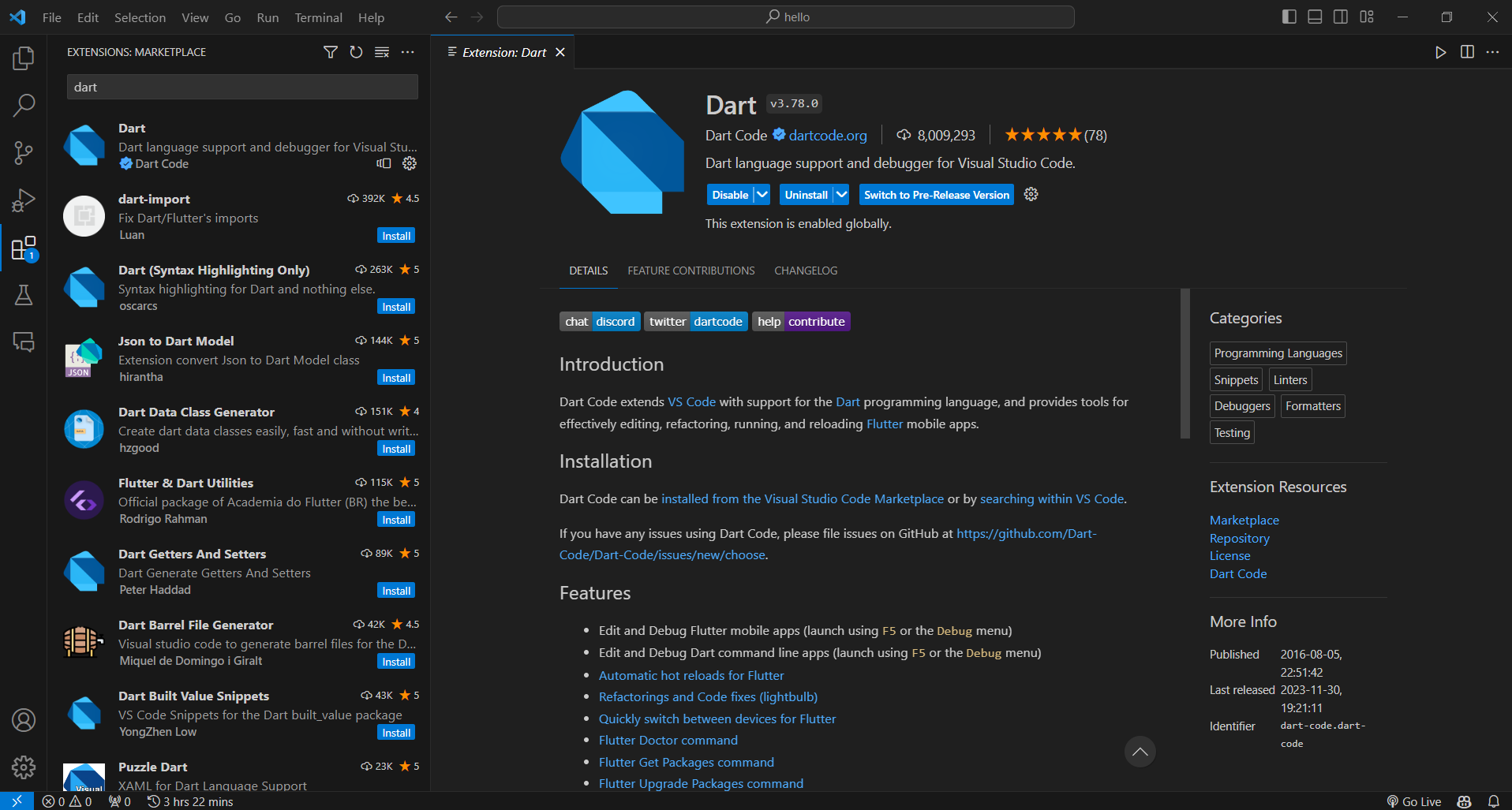This screenshot has width=1512, height=810.
Task: Click the Copilot status icon in status bar
Action: pyautogui.click(x=1465, y=801)
